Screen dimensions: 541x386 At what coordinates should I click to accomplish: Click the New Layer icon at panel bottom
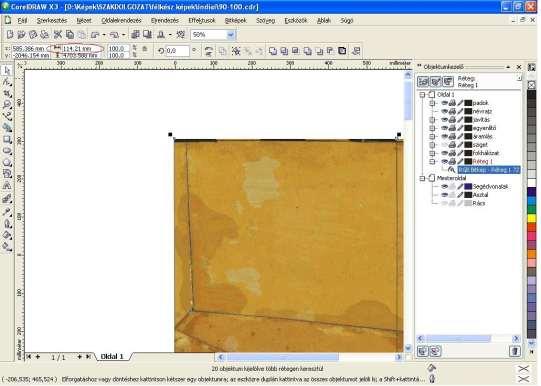tap(423, 351)
